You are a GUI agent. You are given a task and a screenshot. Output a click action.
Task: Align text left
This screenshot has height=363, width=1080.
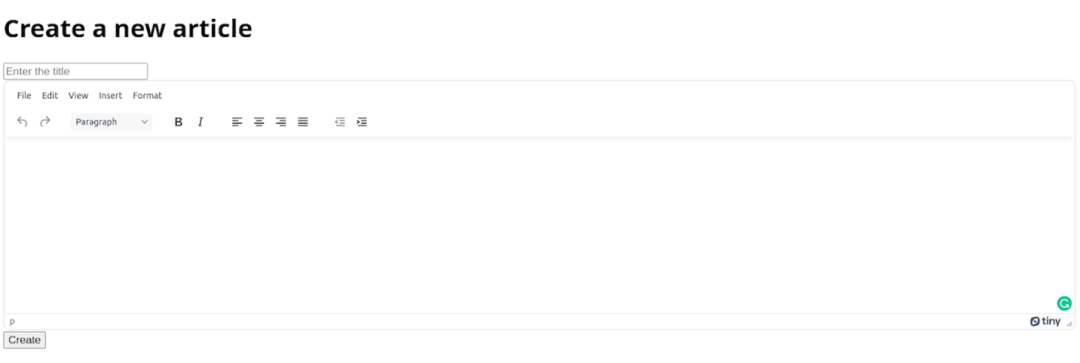(x=237, y=122)
